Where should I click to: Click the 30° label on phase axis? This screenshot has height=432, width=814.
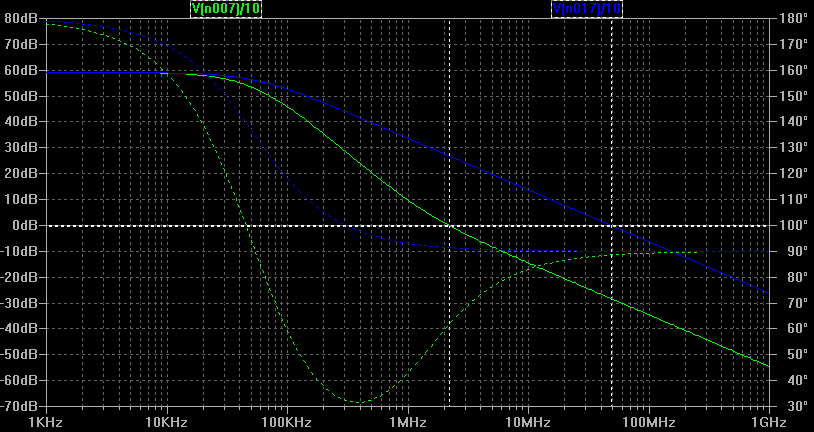point(797,406)
